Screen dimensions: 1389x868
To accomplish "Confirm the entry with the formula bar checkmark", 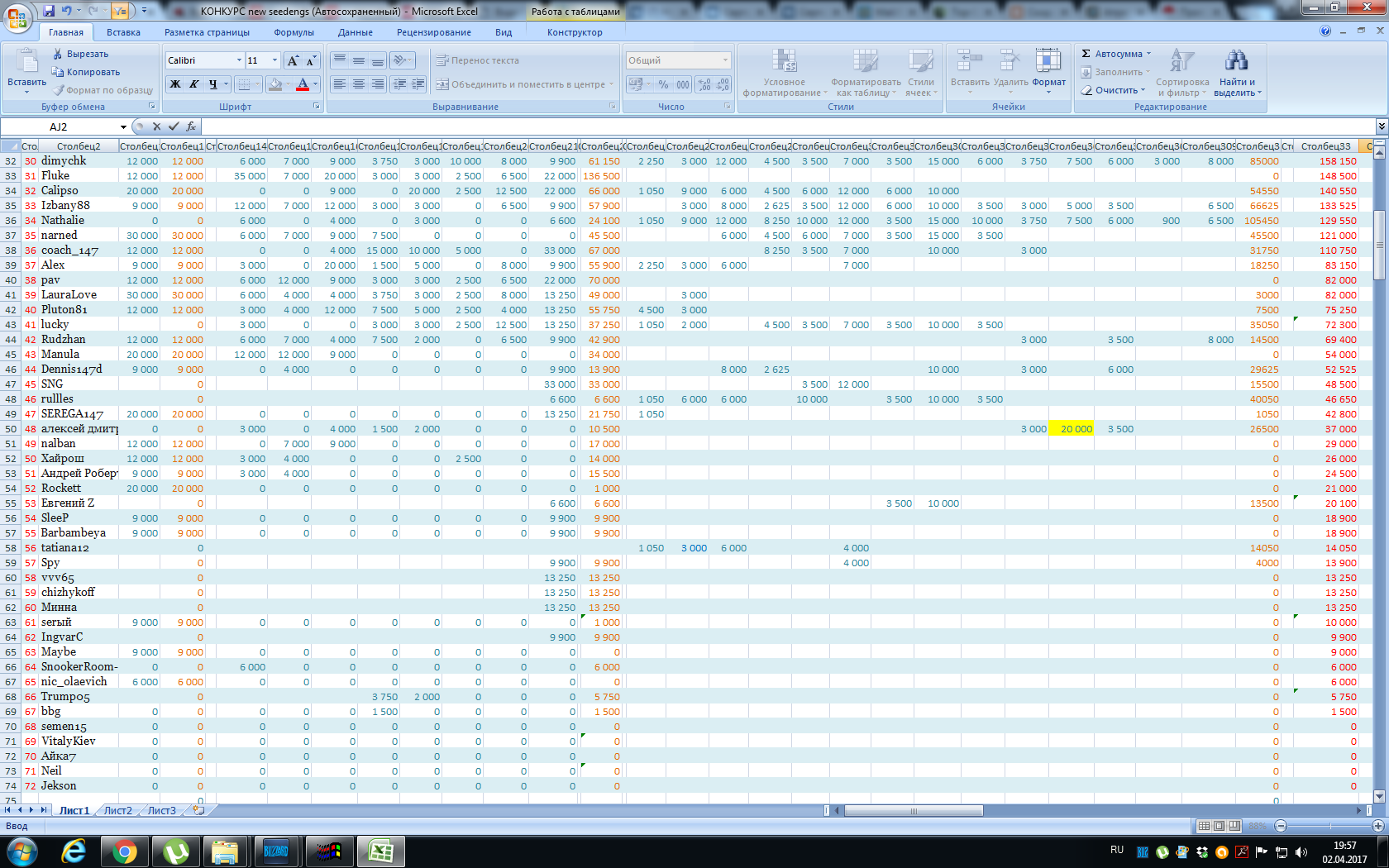I will 174,126.
